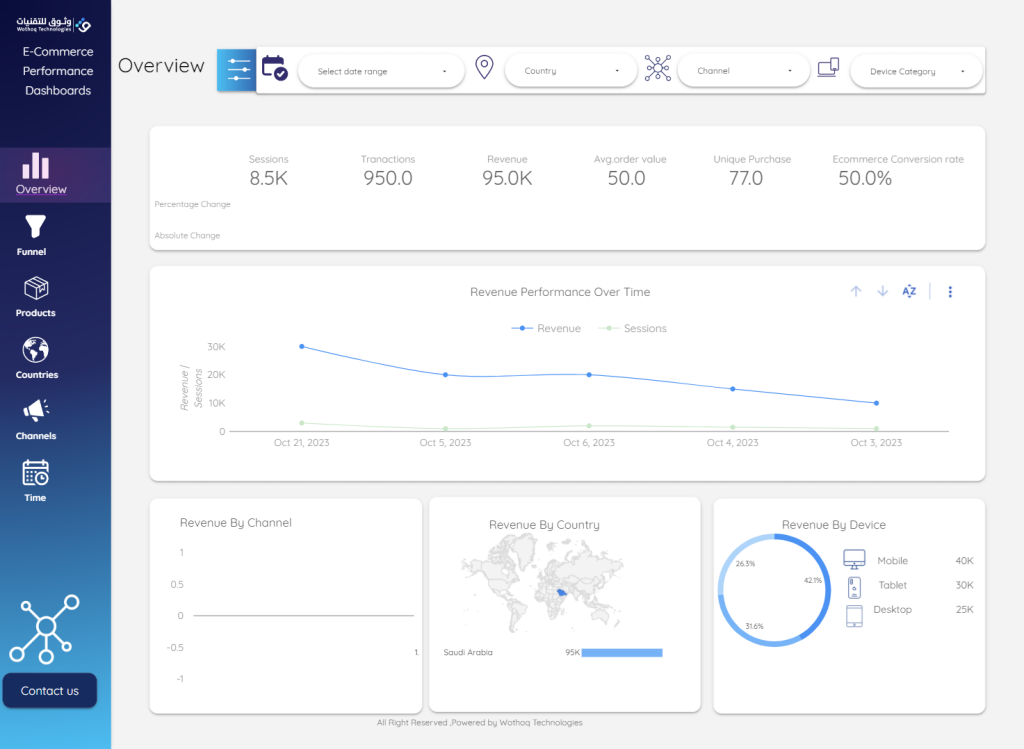
Task: Sort chart ascending with up arrow
Action: [856, 291]
